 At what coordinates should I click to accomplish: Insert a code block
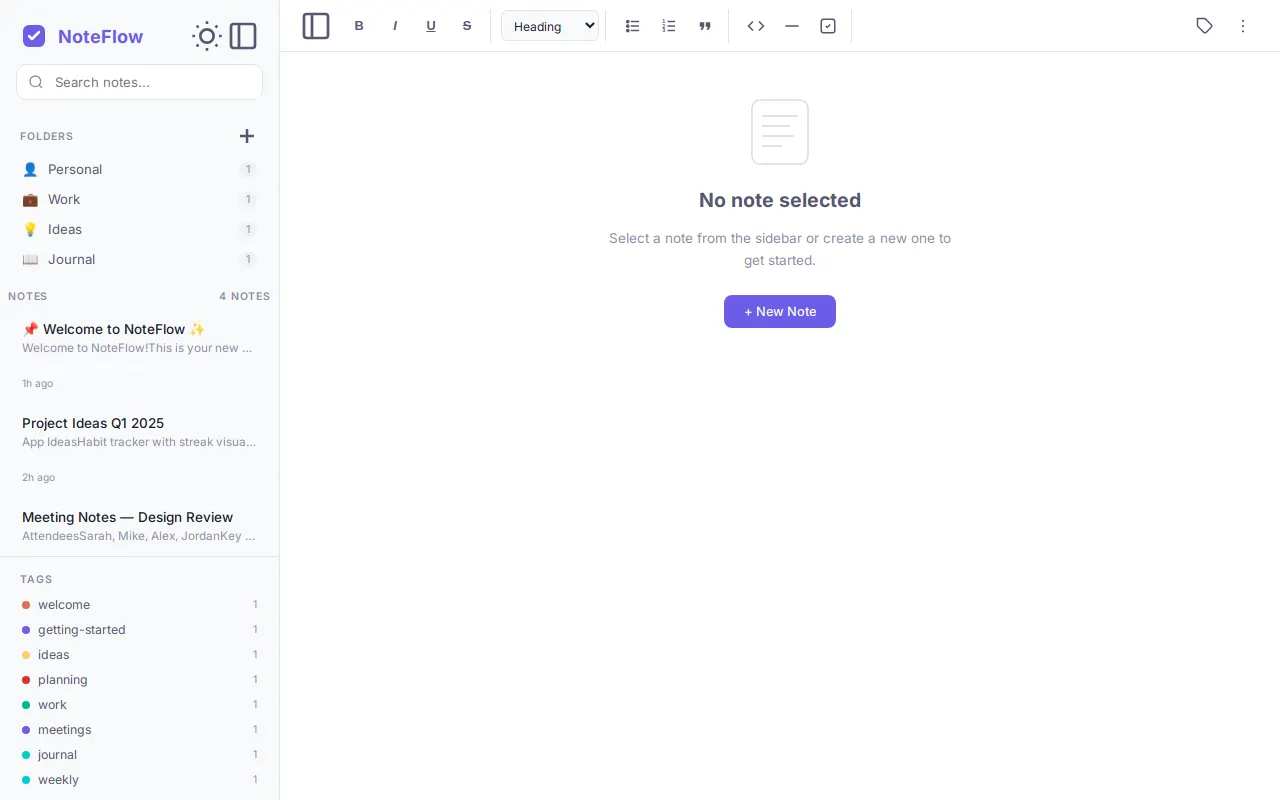tap(756, 26)
